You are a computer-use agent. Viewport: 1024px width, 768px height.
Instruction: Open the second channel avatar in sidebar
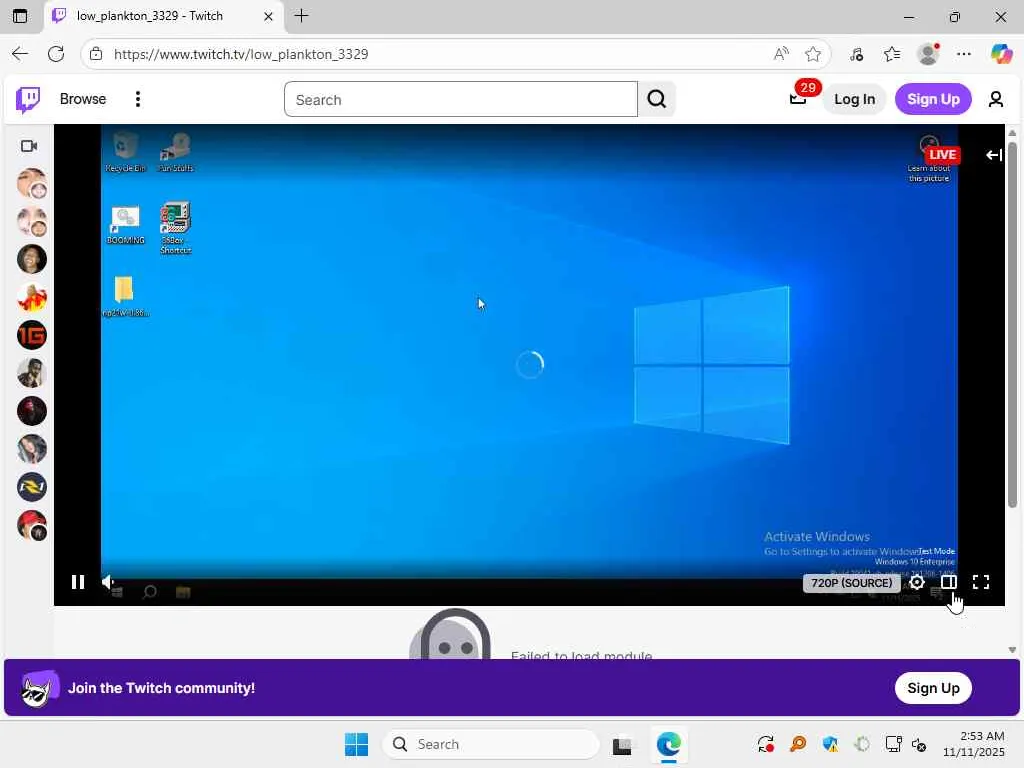coord(31,221)
